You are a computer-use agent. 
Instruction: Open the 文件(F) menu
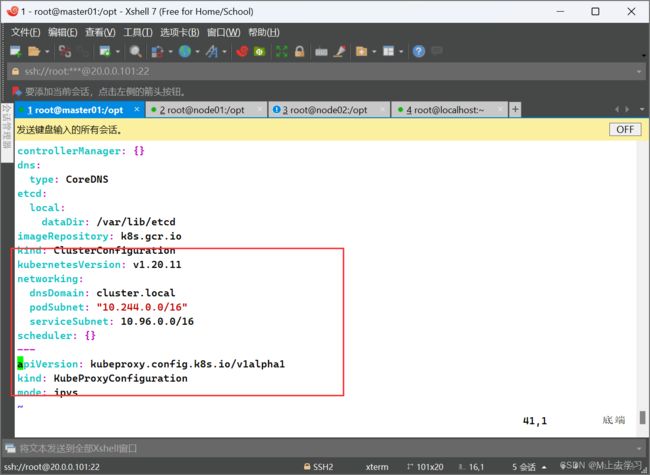coord(25,32)
